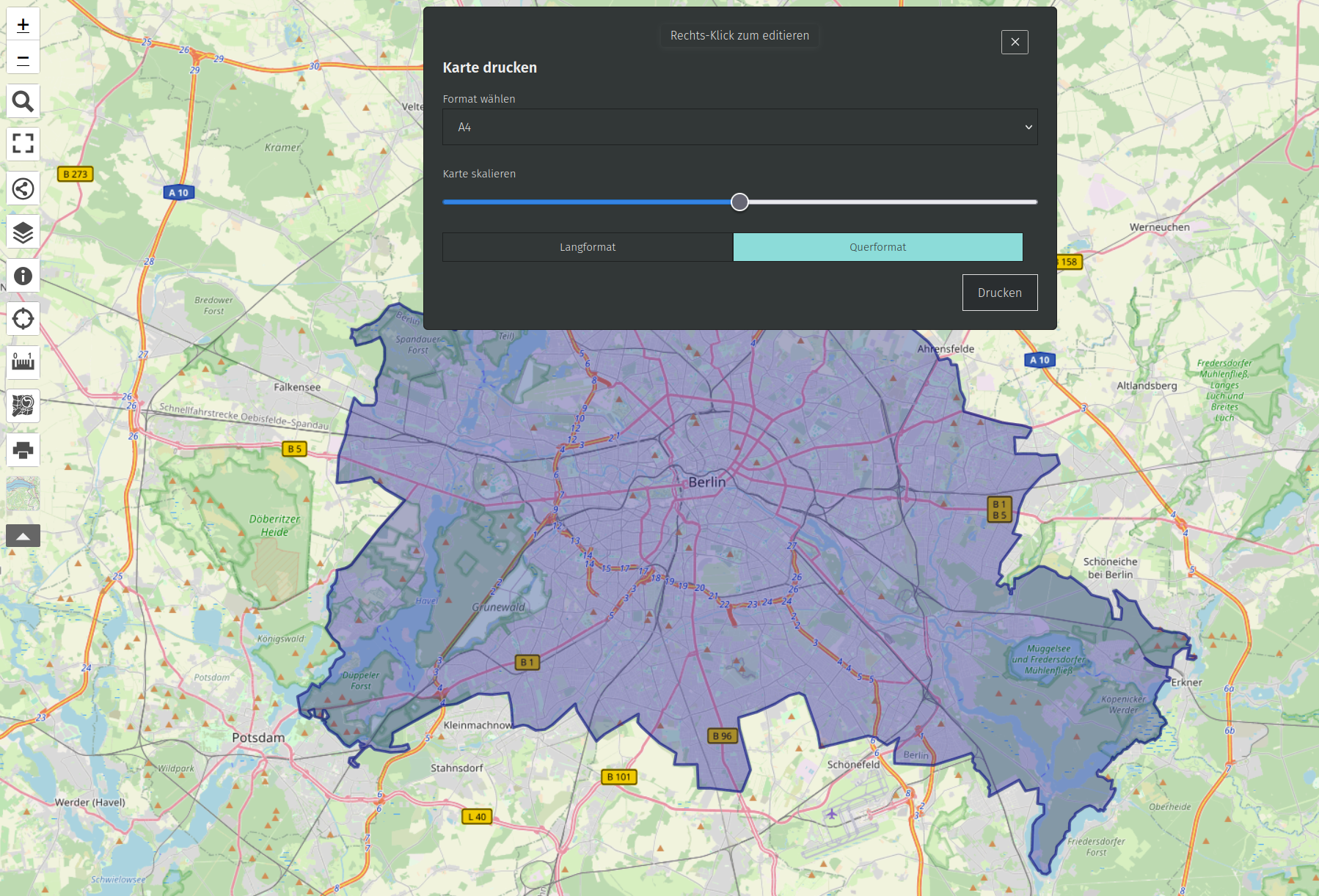Show the info panel
This screenshot has height=896, width=1319.
click(x=23, y=276)
